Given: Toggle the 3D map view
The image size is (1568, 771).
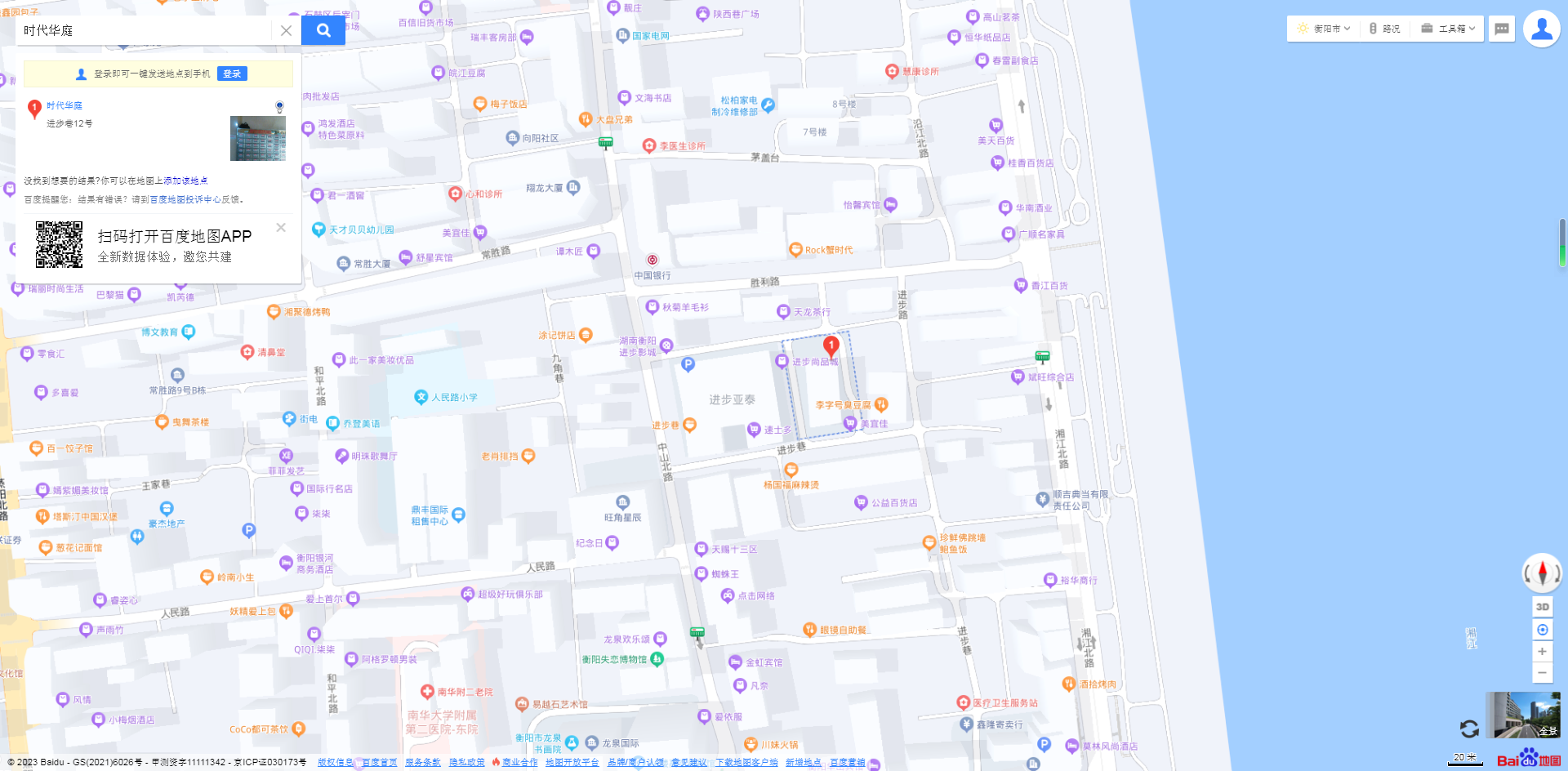Looking at the screenshot, I should click(x=1542, y=607).
